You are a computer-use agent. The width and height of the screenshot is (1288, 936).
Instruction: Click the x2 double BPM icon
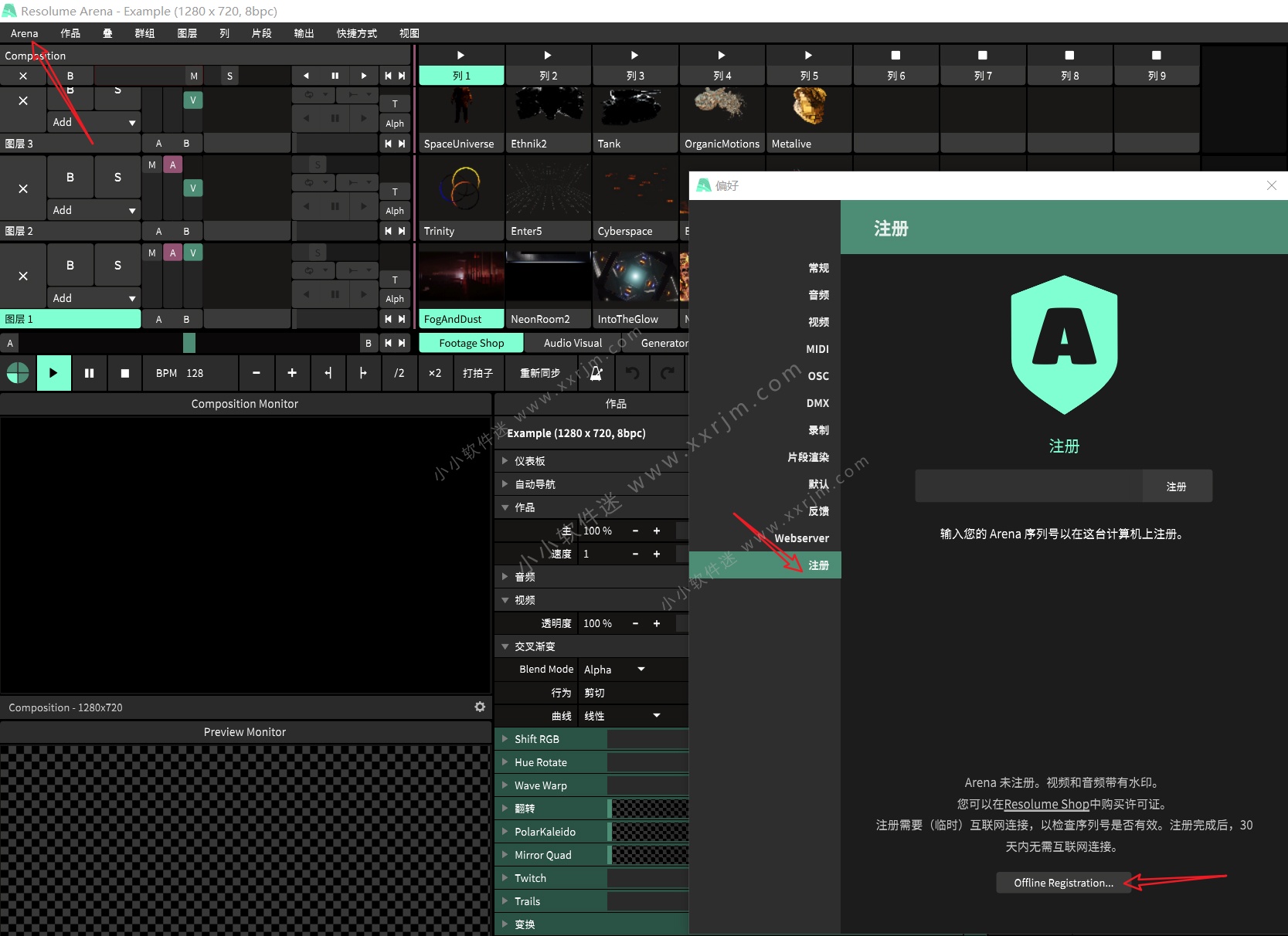[434, 373]
